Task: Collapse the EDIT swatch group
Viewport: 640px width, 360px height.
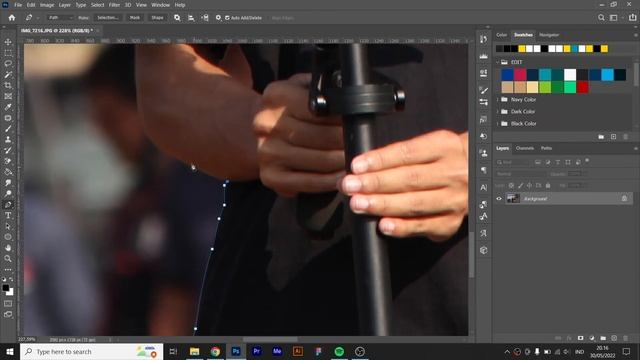Action: click(498, 62)
